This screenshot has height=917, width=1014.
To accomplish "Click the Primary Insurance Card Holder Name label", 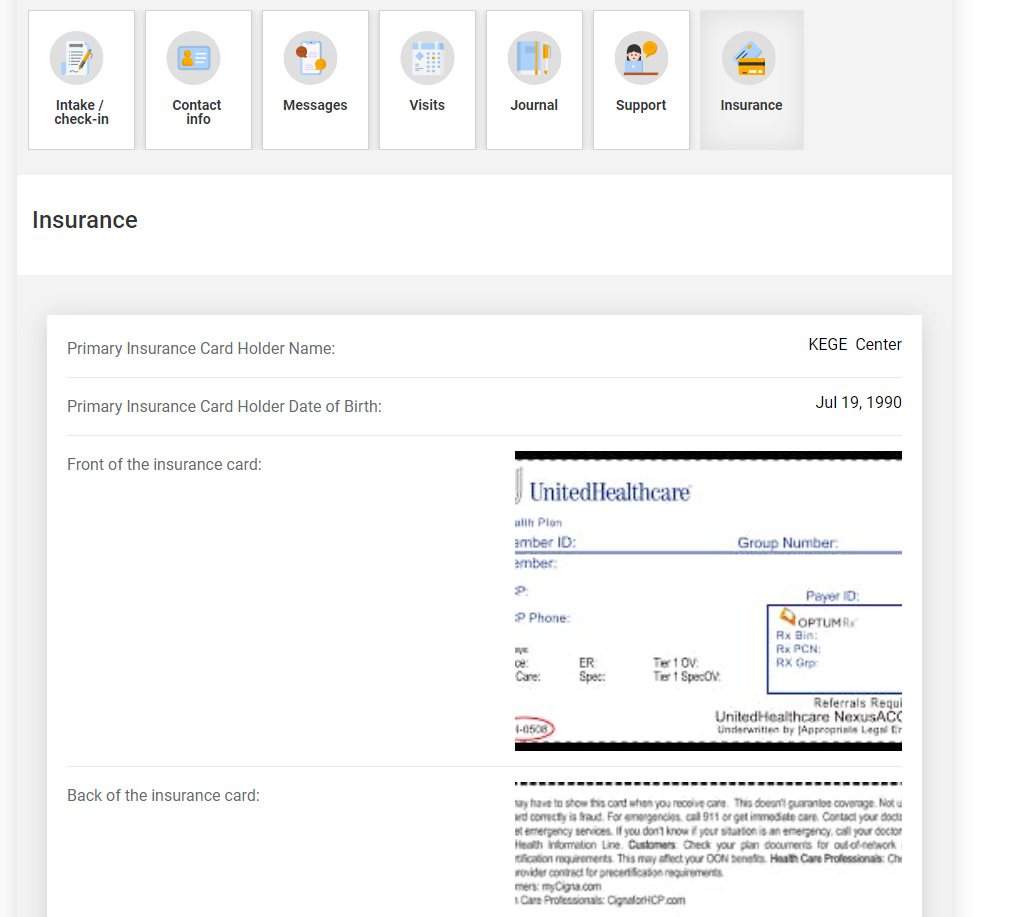I will (201, 349).
